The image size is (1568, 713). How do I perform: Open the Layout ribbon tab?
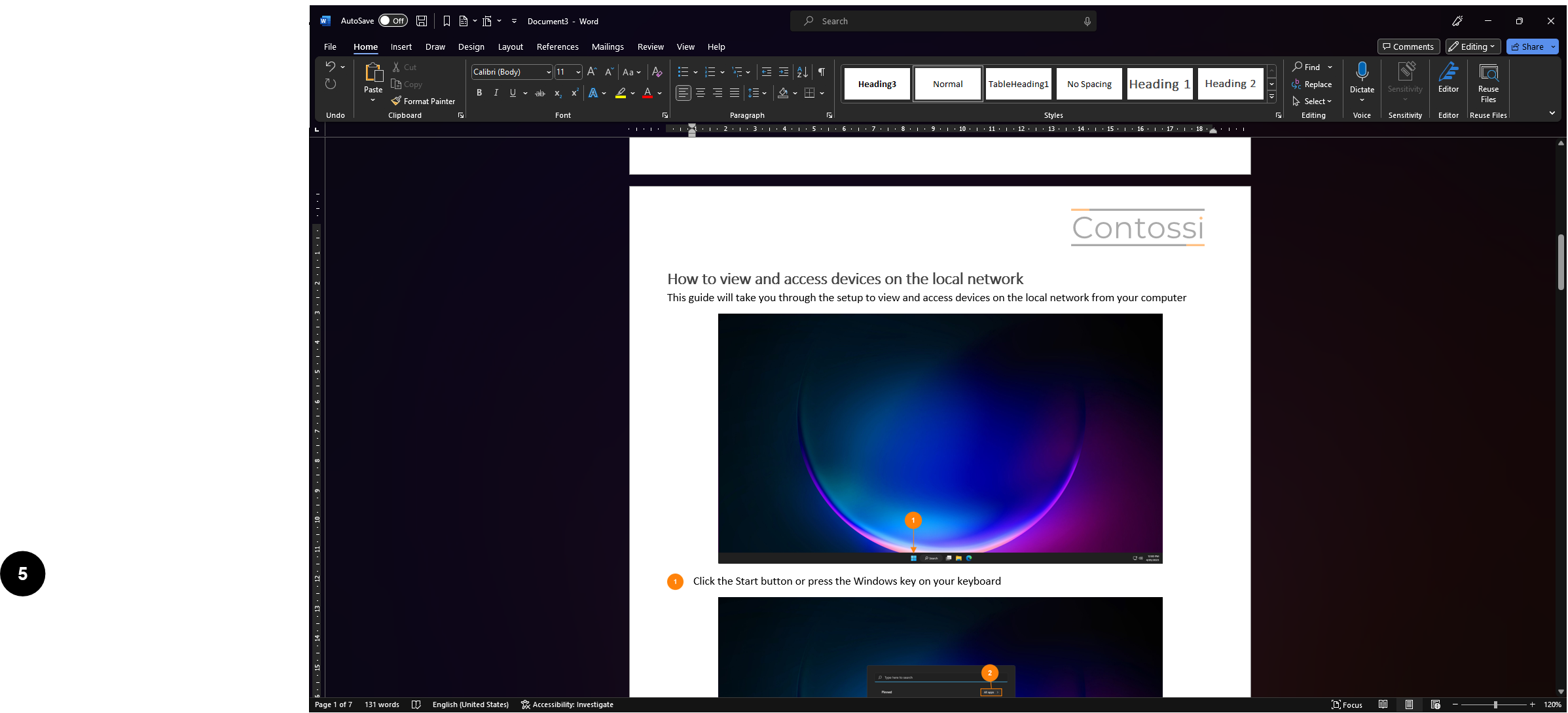[x=510, y=46]
